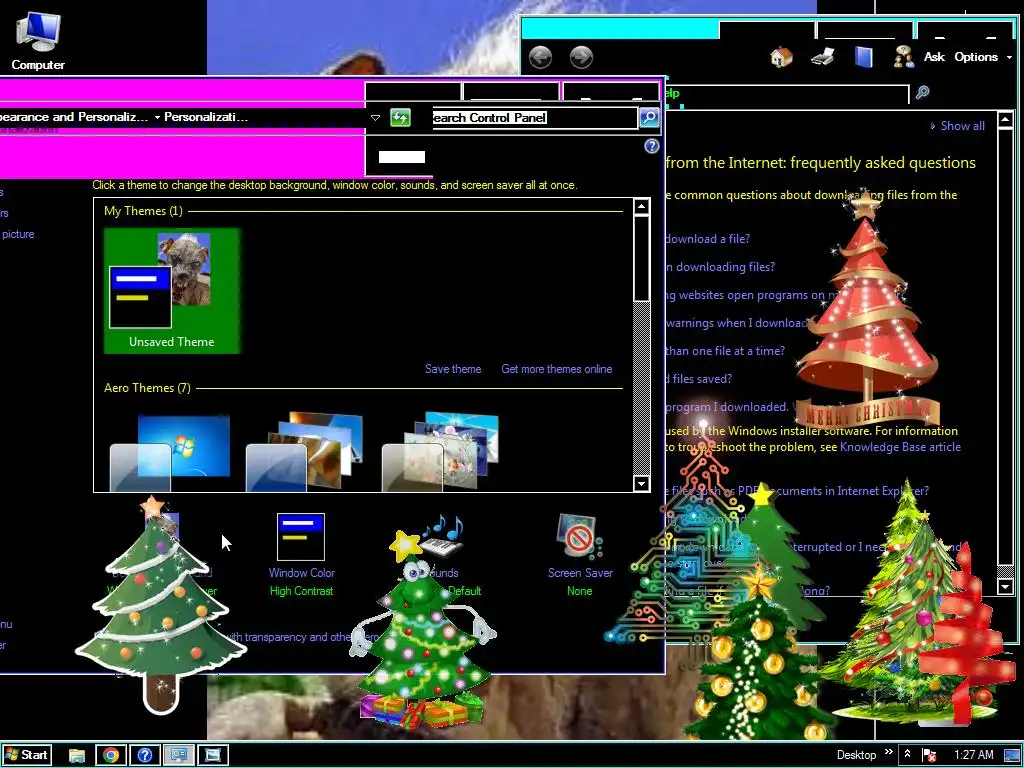1024x768 pixels.
Task: Click the 'picture' link in left pane
Action: tap(18, 234)
